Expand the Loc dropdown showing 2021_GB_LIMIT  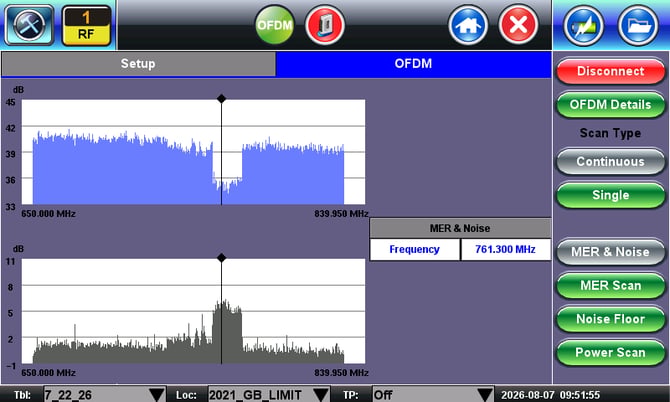[269, 395]
